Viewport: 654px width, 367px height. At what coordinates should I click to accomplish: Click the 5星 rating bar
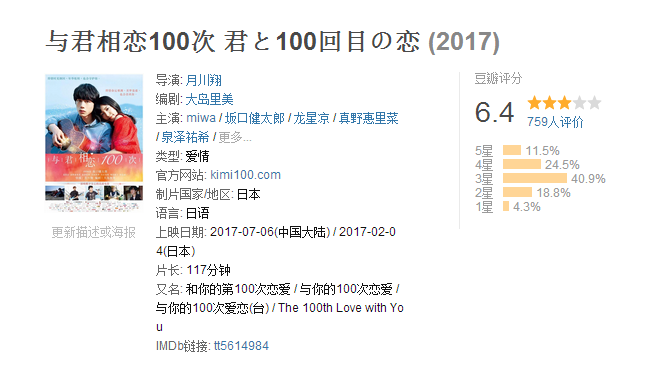point(512,150)
